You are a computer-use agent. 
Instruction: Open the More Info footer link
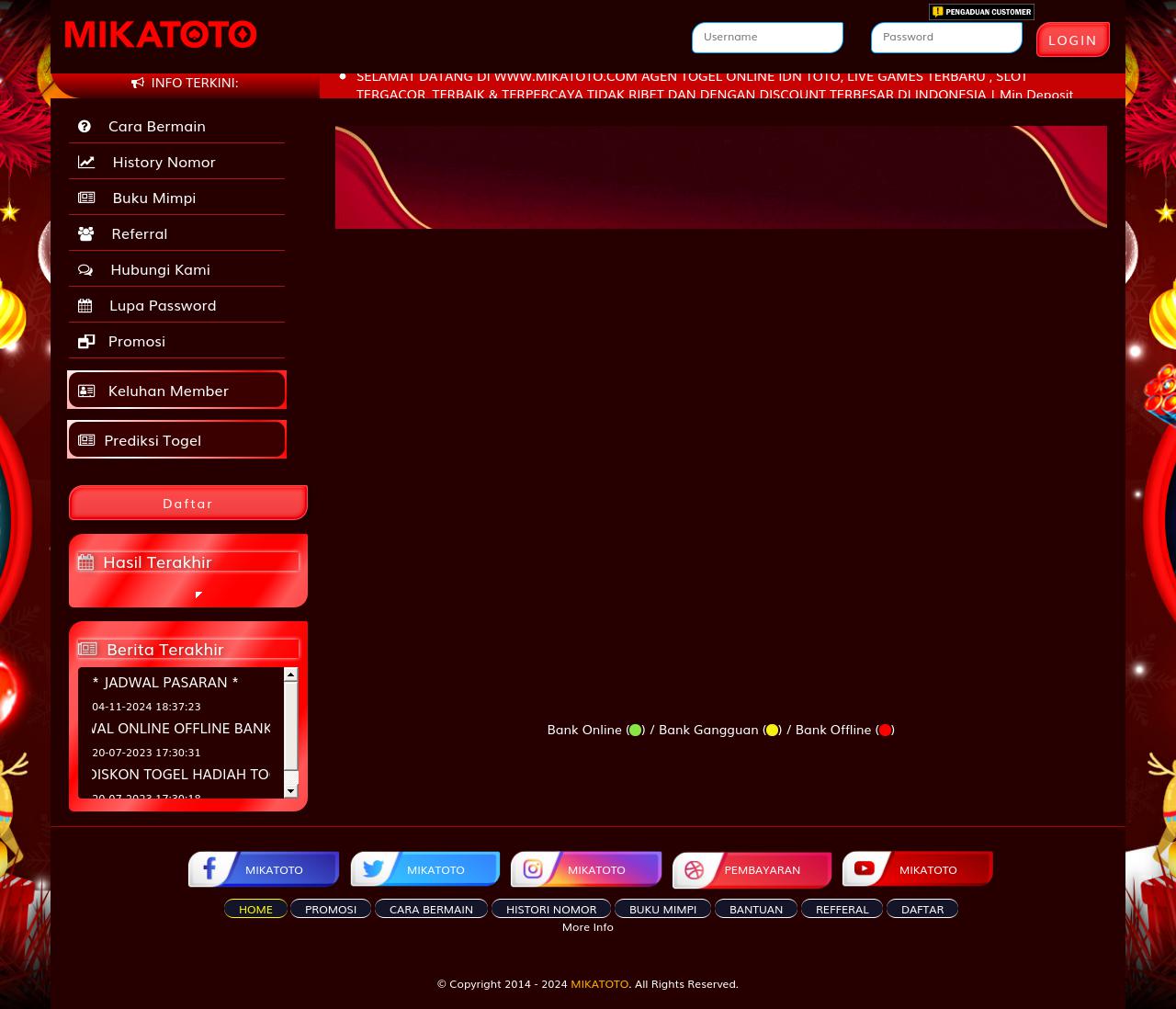pos(588,927)
